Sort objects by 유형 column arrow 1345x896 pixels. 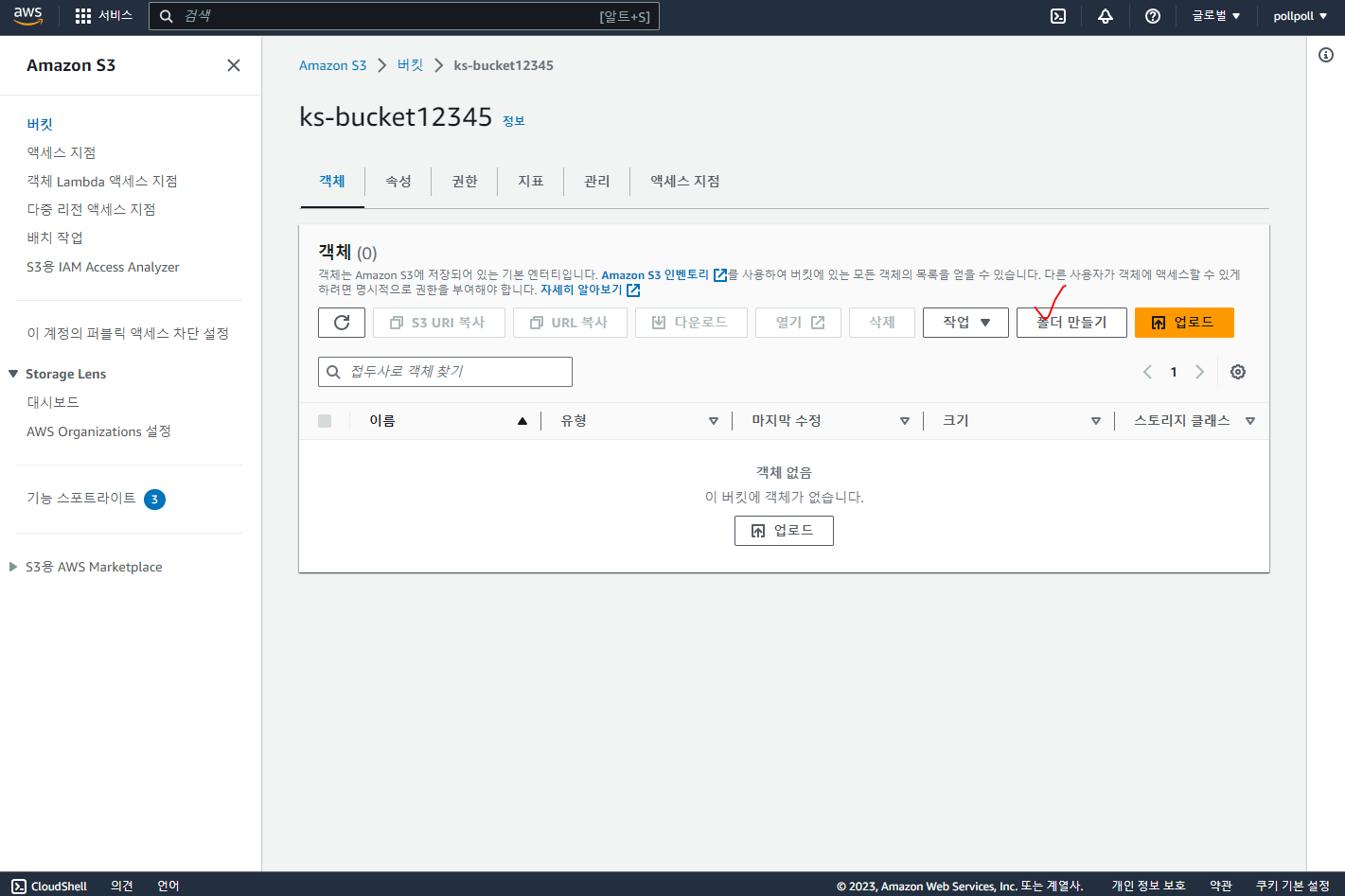[x=714, y=421]
